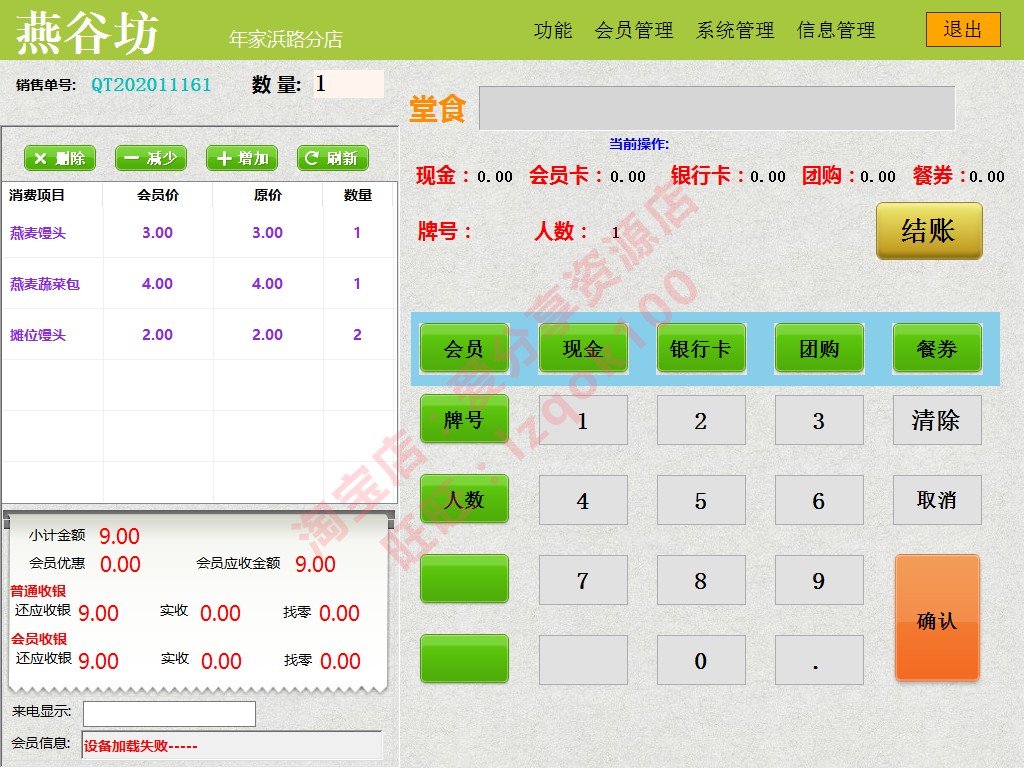Image resolution: width=1024 pixels, height=768 pixels.
Task: Click the blank grey key left of 0
Action: (583, 660)
